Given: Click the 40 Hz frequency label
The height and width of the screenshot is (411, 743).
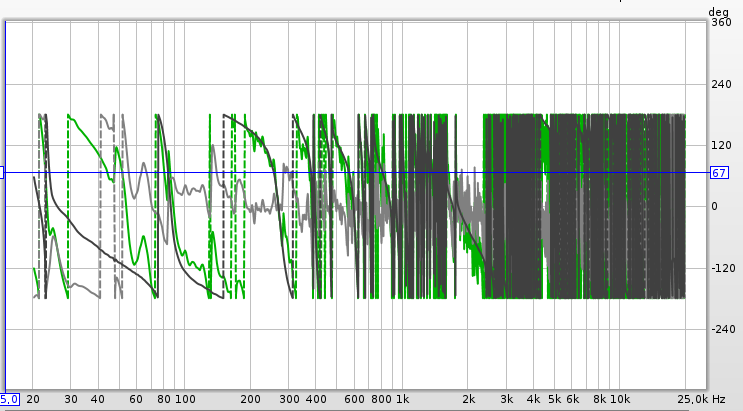Looking at the screenshot, I should coord(98,399).
